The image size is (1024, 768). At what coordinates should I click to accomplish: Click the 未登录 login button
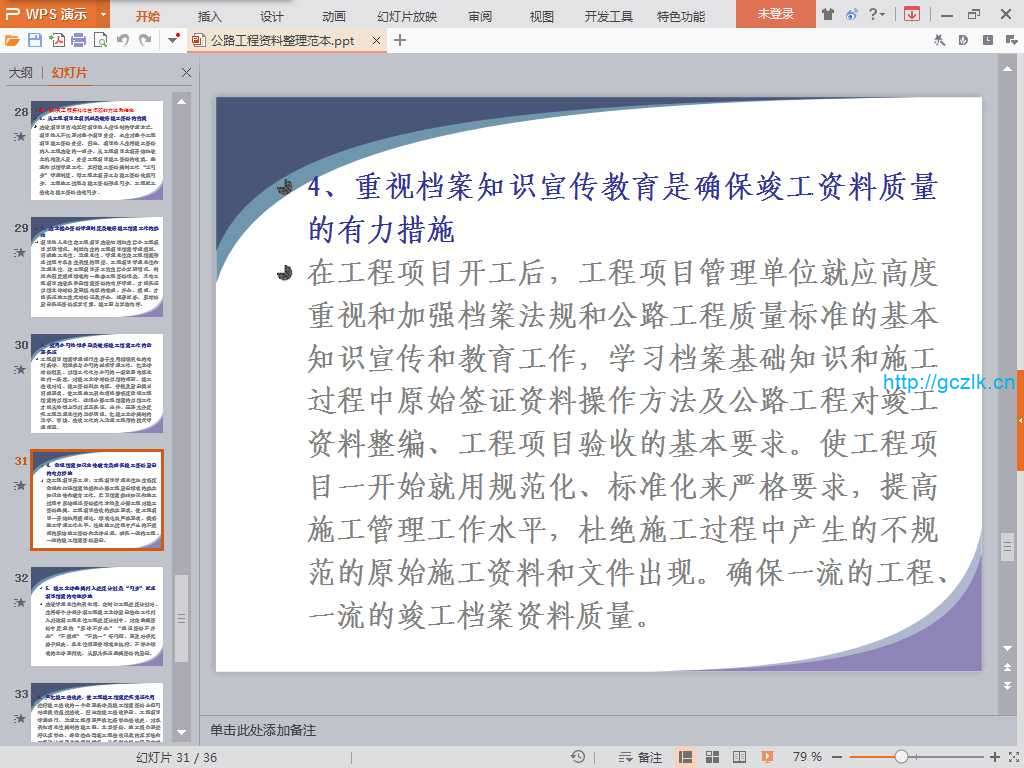[x=775, y=14]
